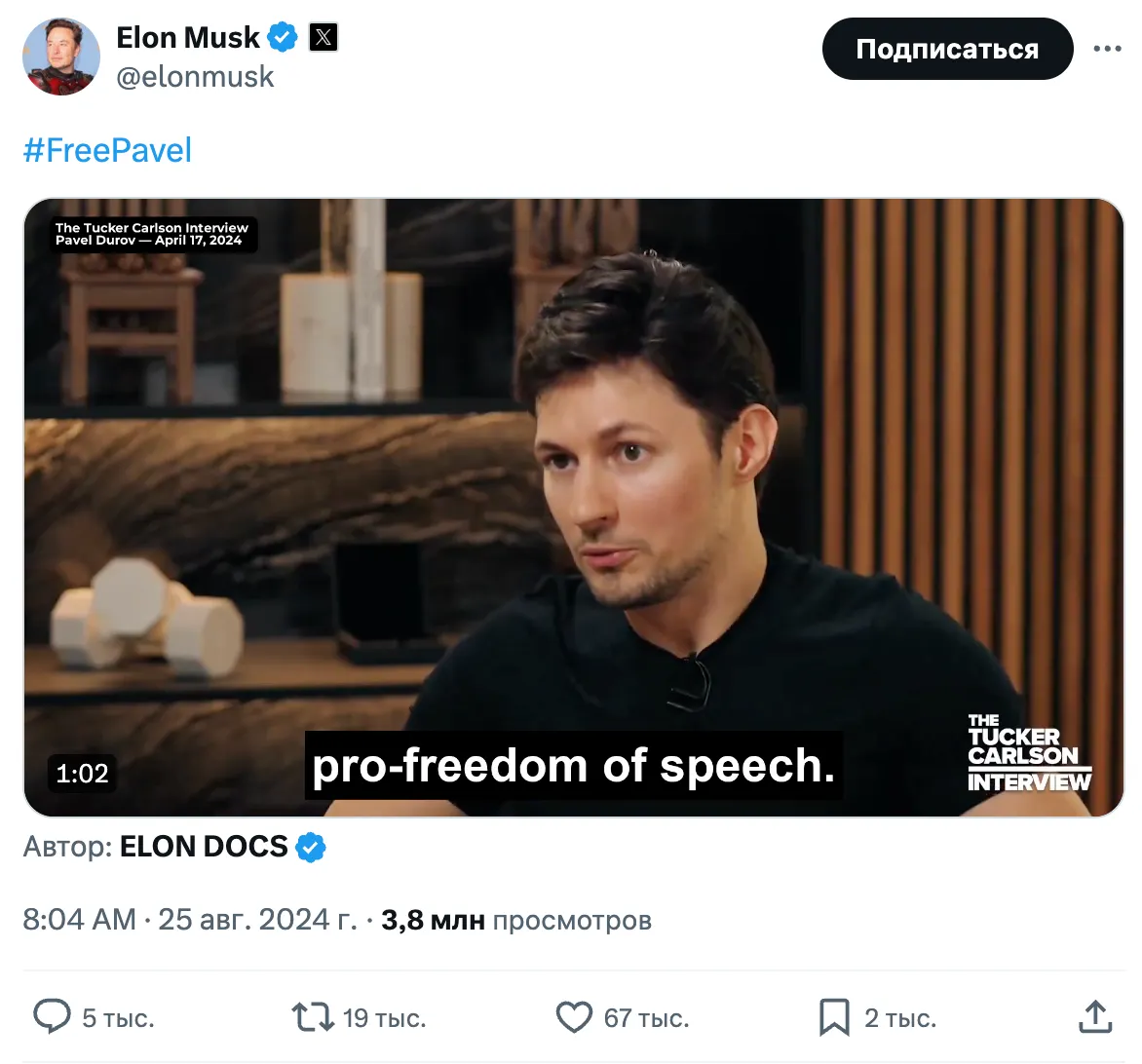
Task: Open the @elonmusk handle link
Action: click(x=195, y=76)
